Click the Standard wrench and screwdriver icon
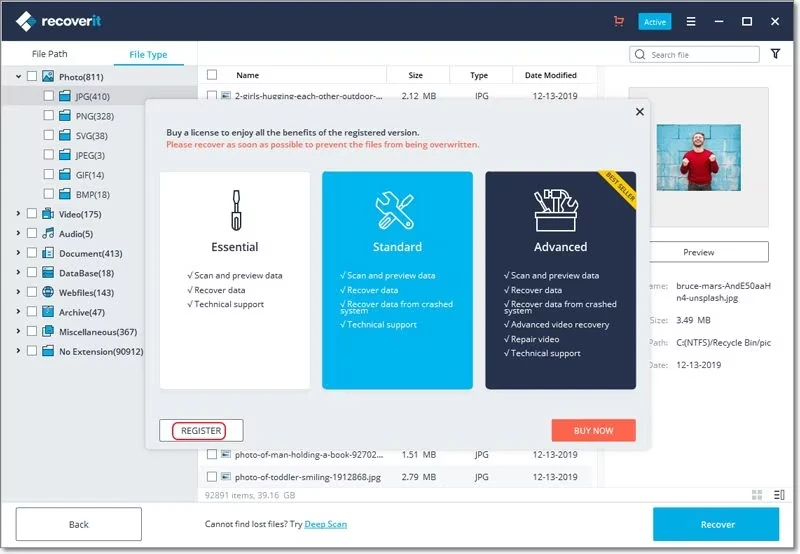 pyautogui.click(x=394, y=210)
